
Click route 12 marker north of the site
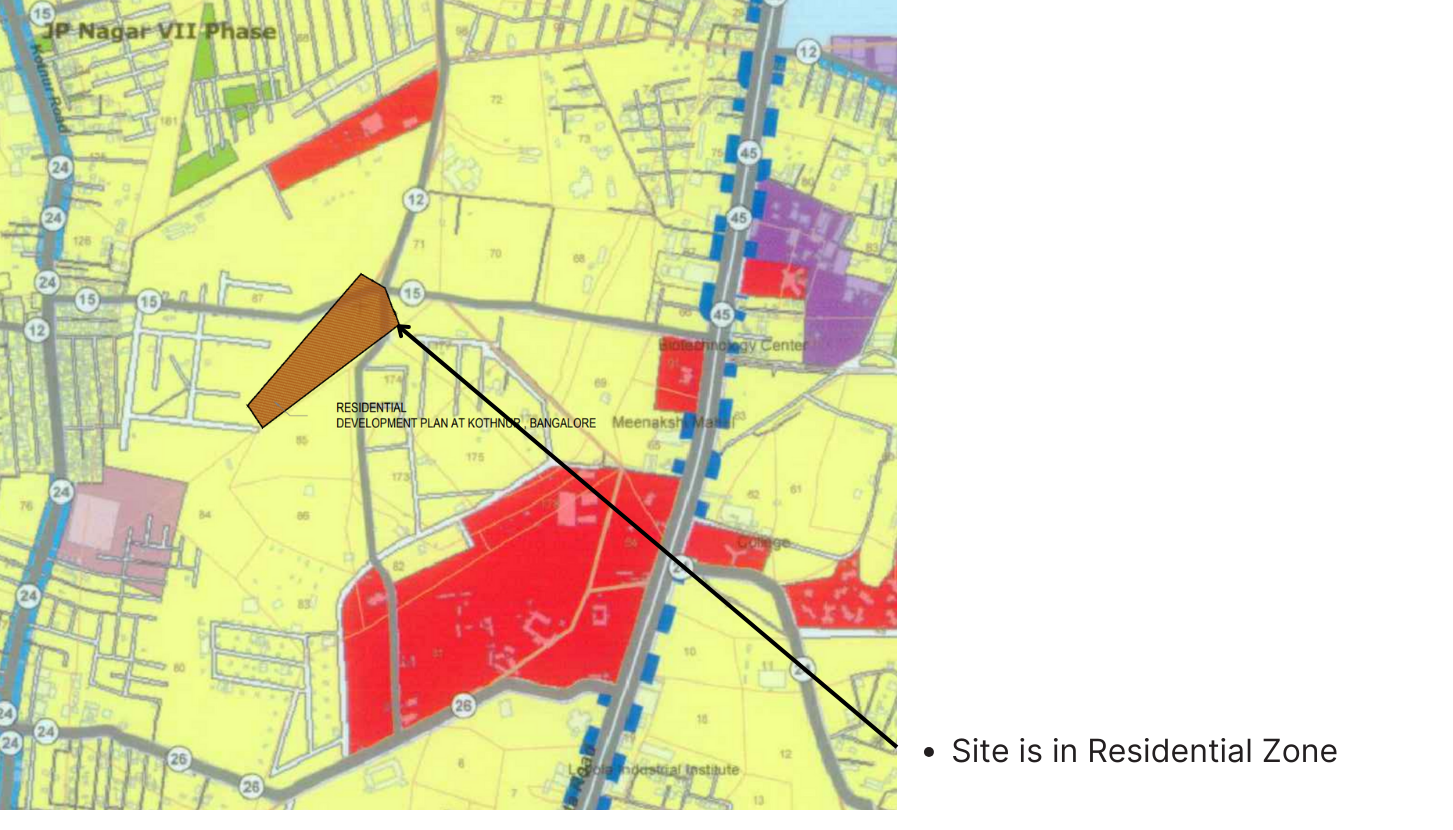(x=416, y=200)
